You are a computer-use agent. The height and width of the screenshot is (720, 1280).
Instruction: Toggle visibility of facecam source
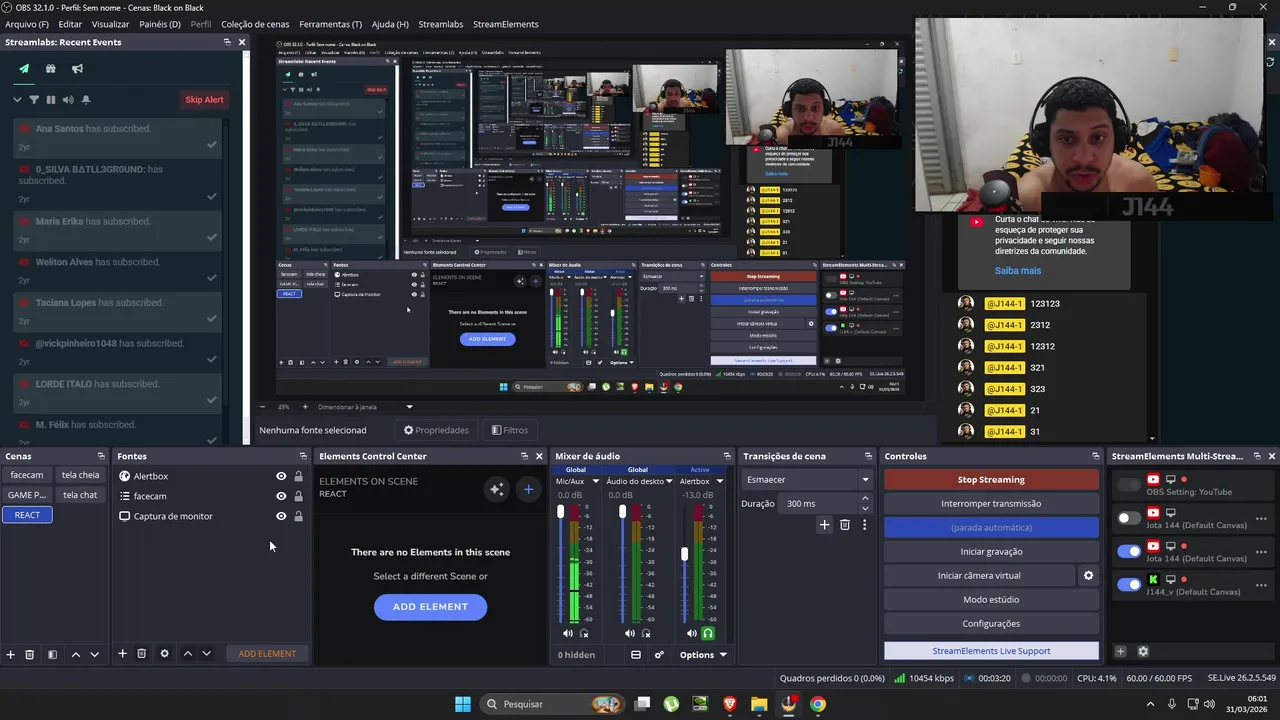[x=281, y=496]
